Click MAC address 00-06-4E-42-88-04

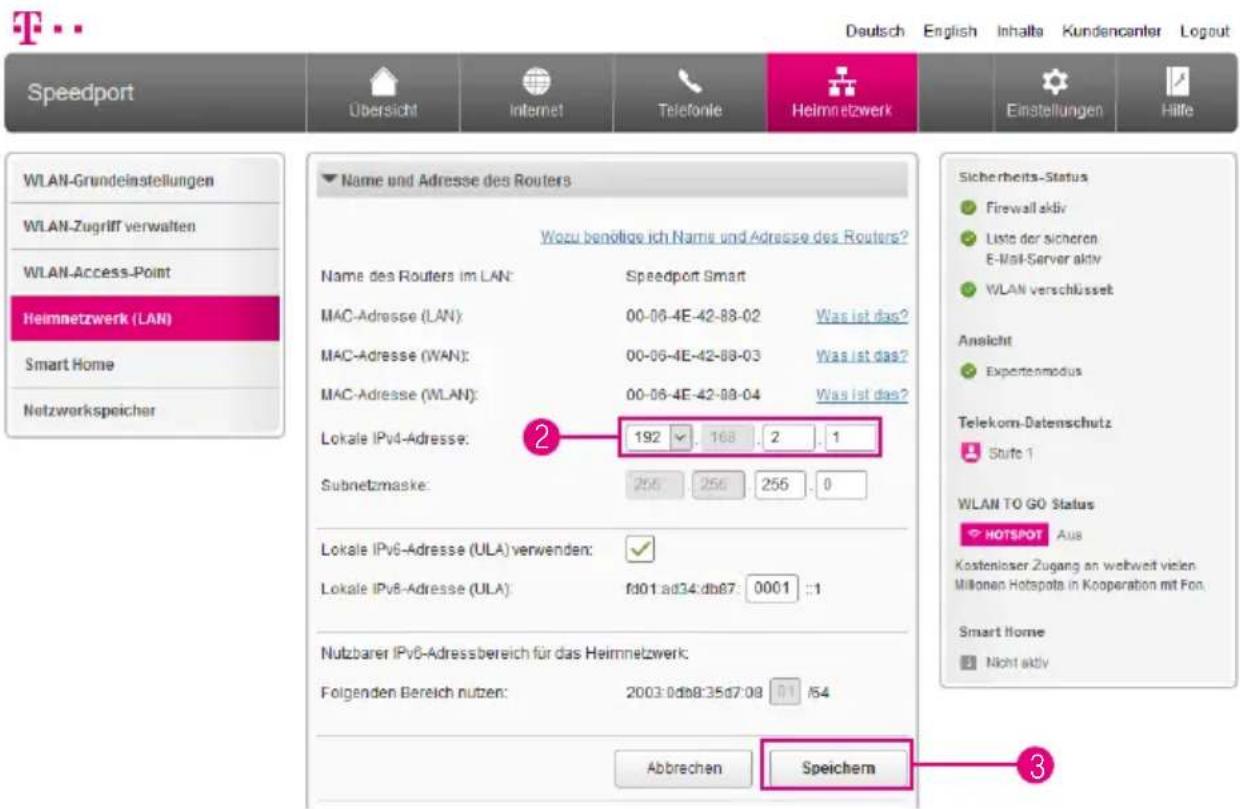click(x=693, y=395)
